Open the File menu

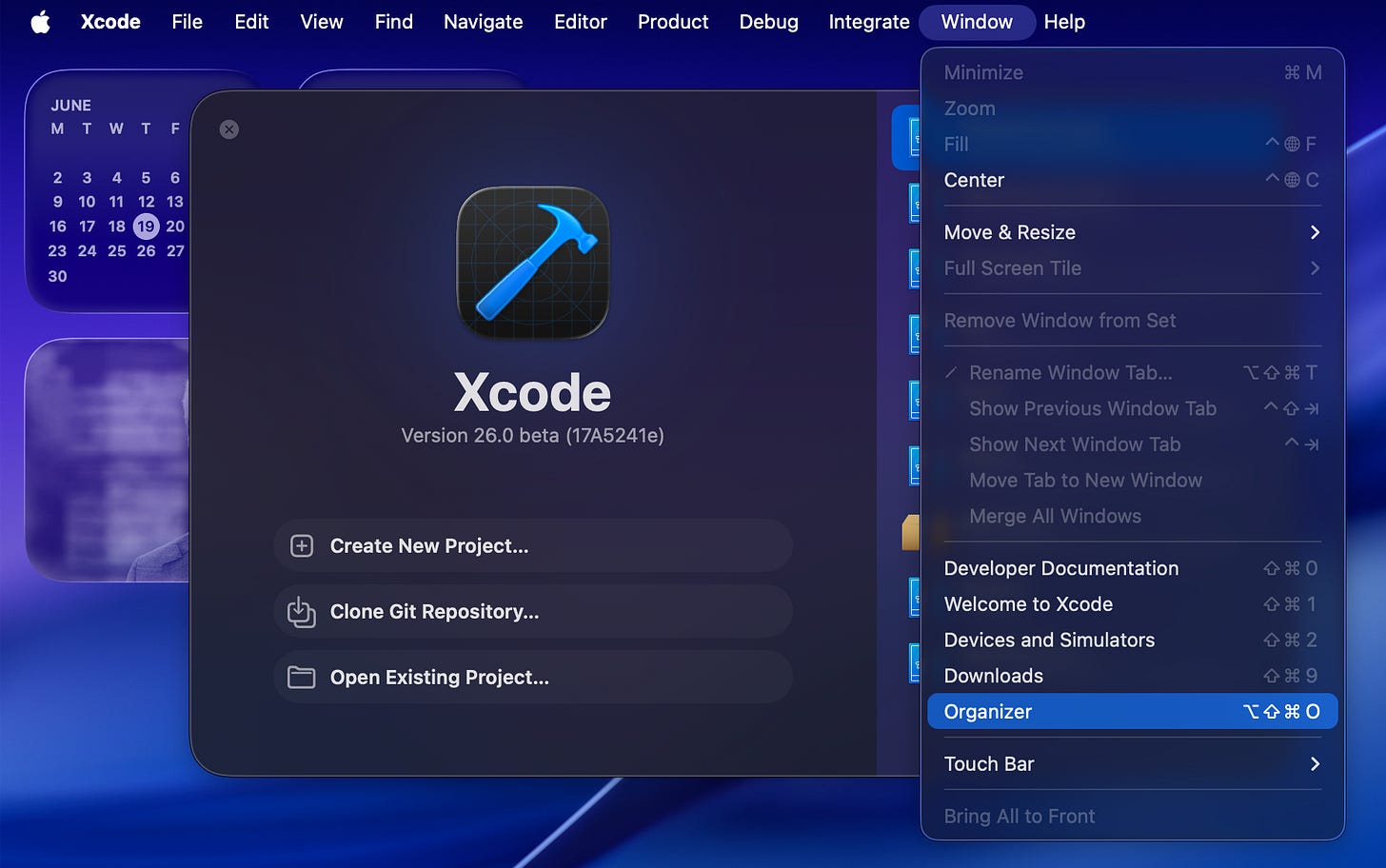(x=188, y=22)
